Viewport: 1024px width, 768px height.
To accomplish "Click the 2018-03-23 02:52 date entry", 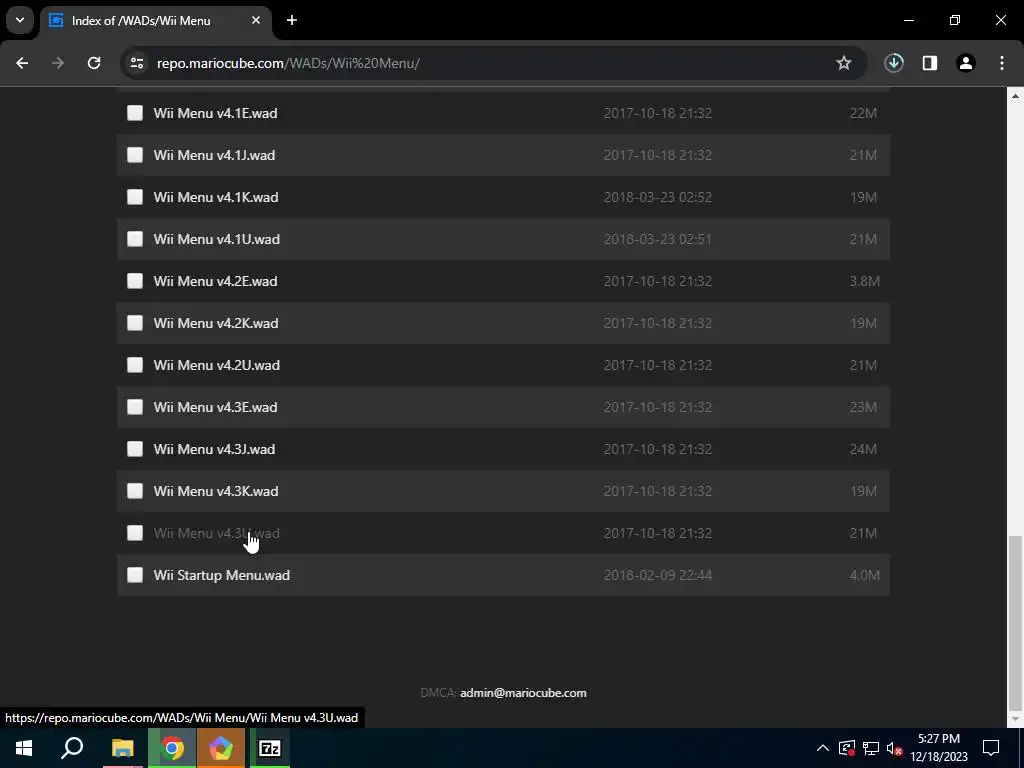I will point(658,197).
